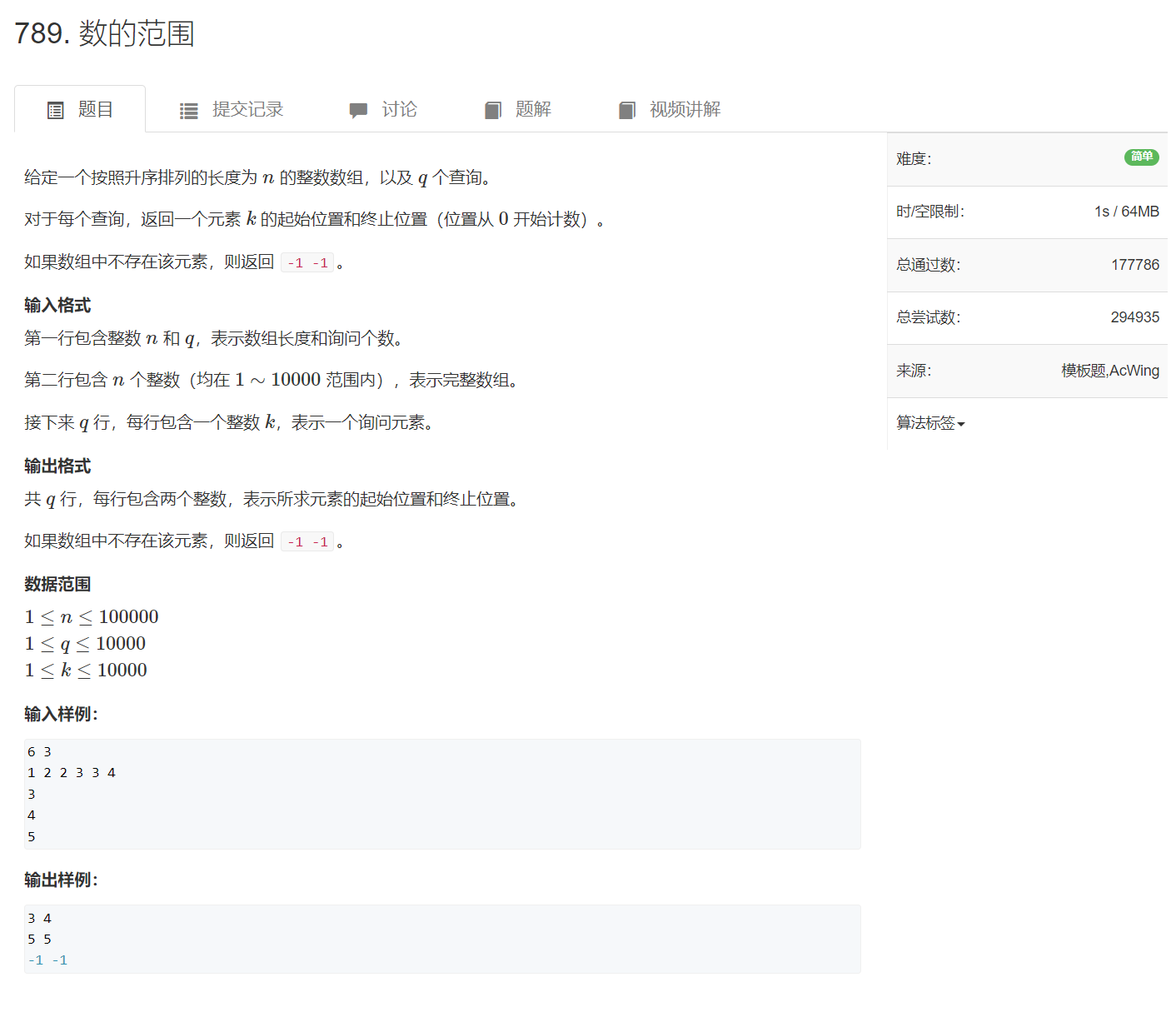Click the book icon beside 题解
The height and width of the screenshot is (1012, 1176).
point(493,111)
